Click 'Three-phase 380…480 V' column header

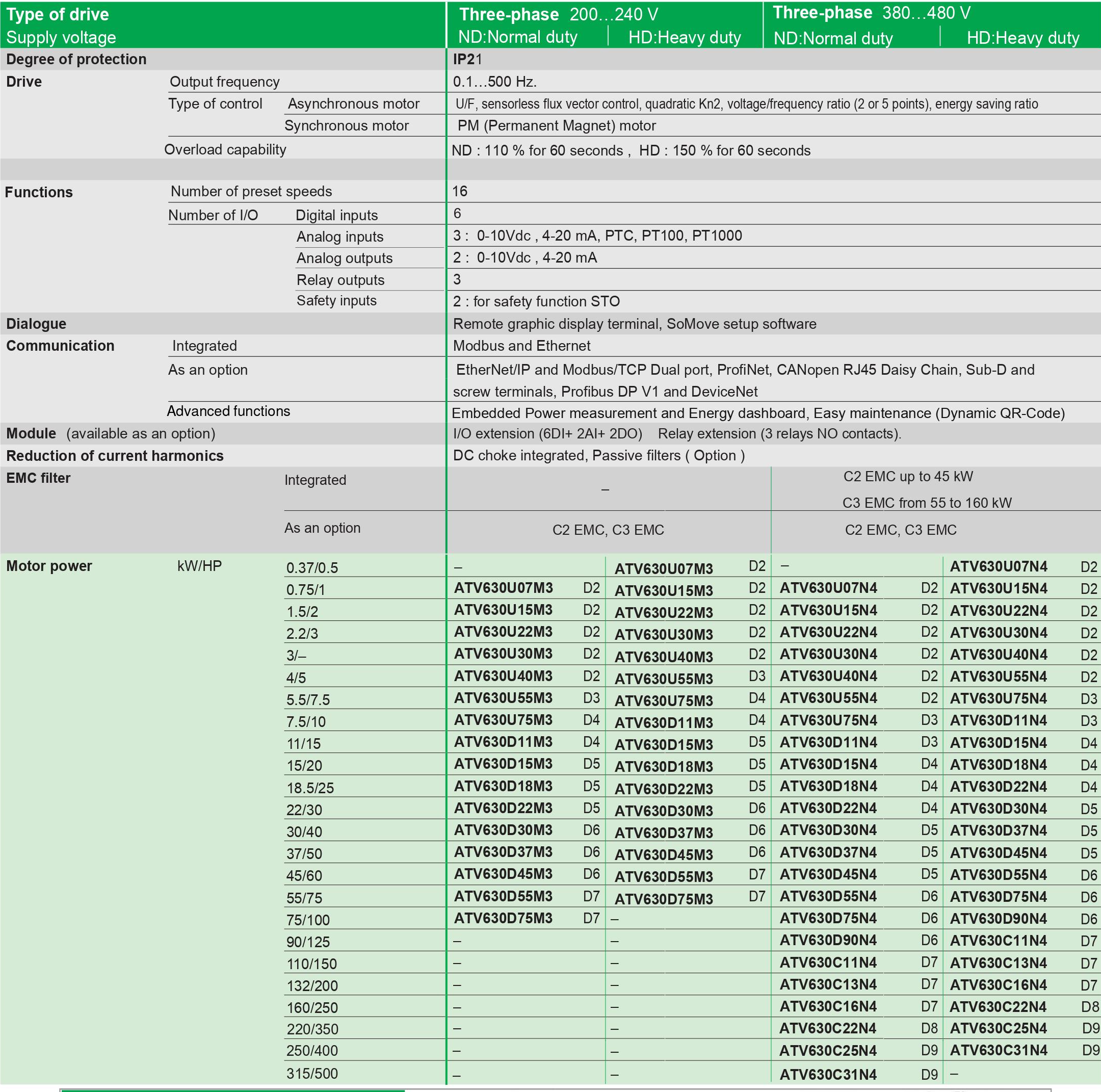[871, 13]
